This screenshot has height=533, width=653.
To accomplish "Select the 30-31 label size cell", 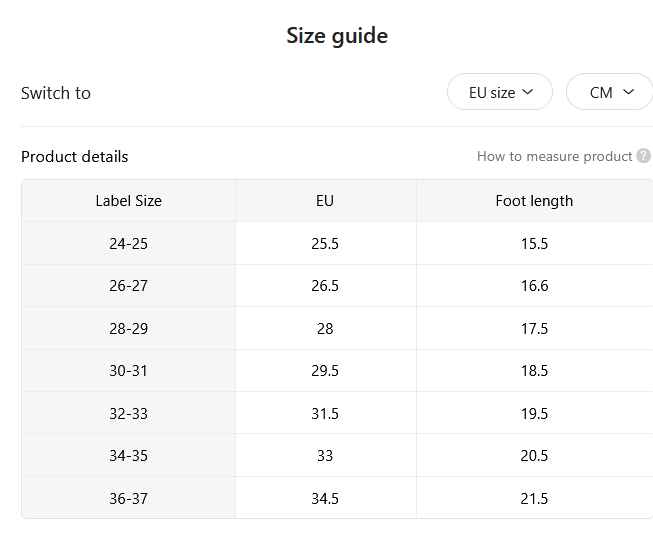I will pyautogui.click(x=129, y=371).
